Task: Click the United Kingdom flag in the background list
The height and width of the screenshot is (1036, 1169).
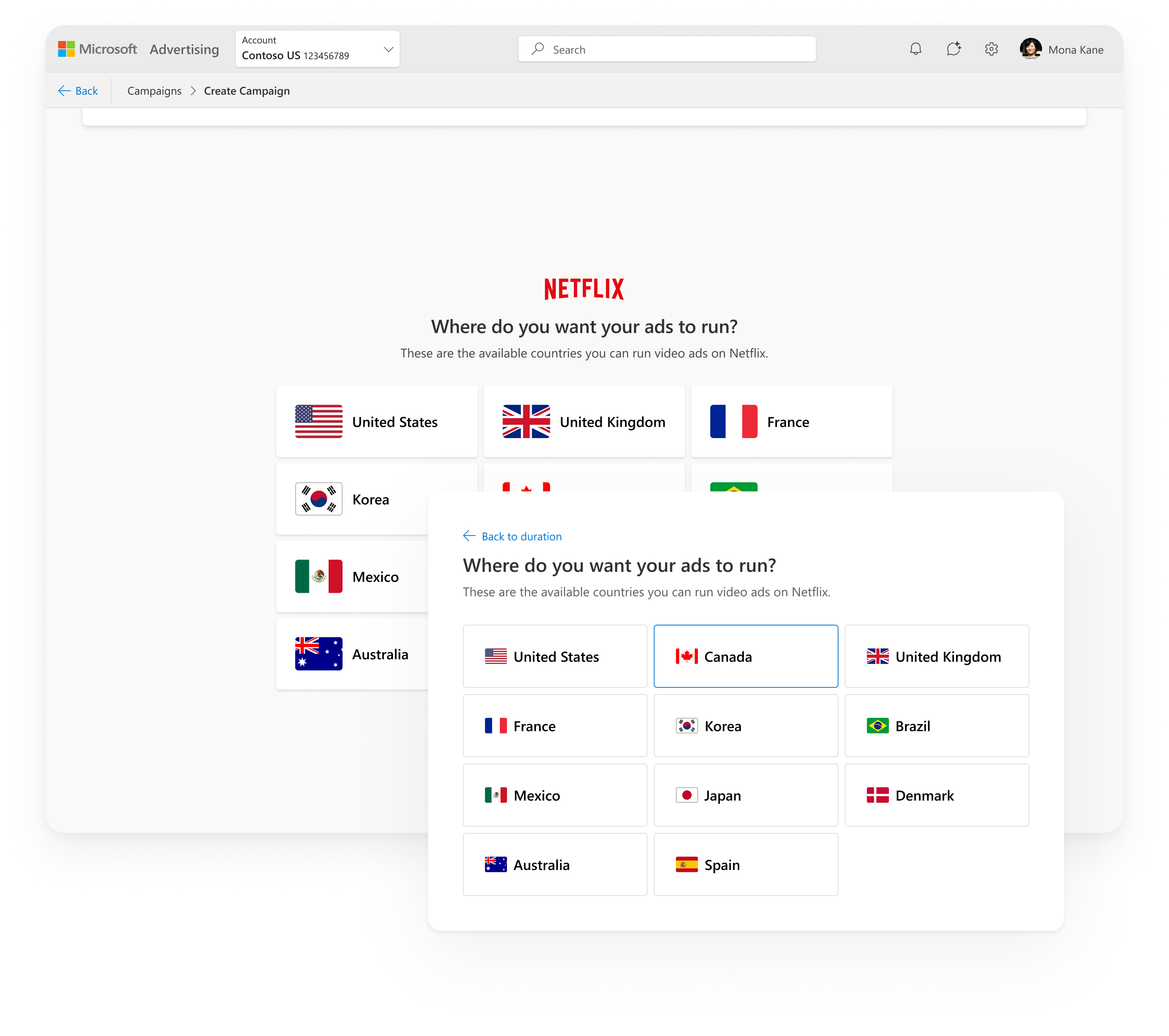Action: [526, 421]
